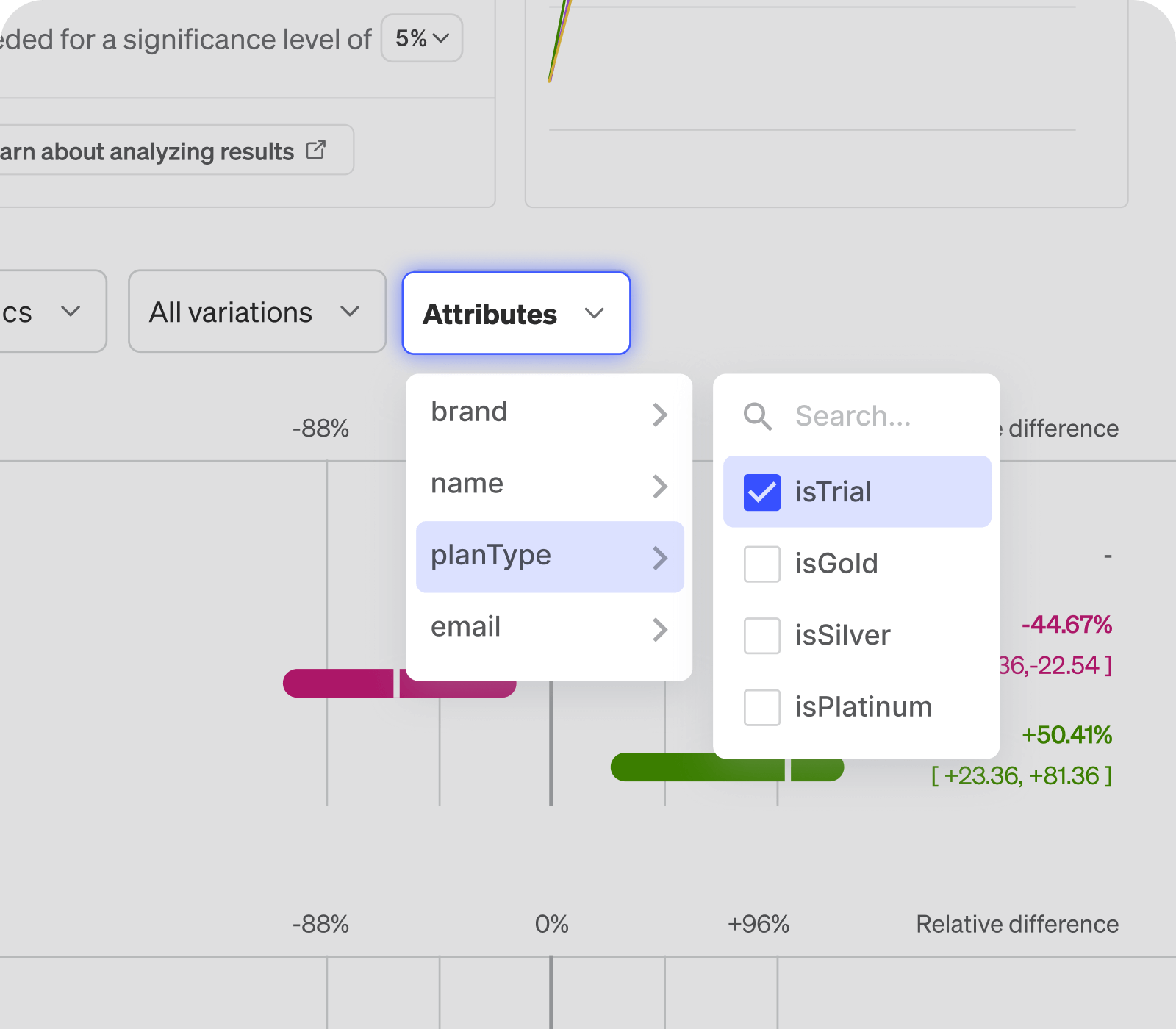Click the chevron arrow next to planType
The width and height of the screenshot is (1176, 1029).
pos(660,558)
